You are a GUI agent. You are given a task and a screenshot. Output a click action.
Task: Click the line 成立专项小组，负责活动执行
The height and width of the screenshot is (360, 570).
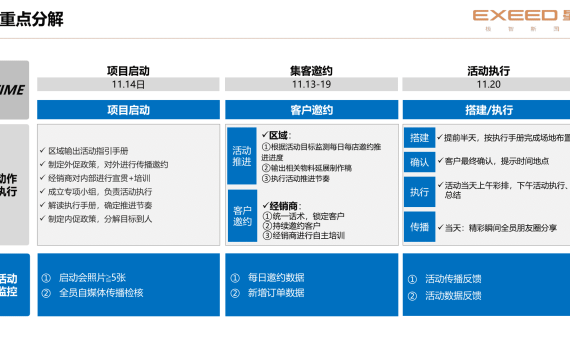(100, 192)
